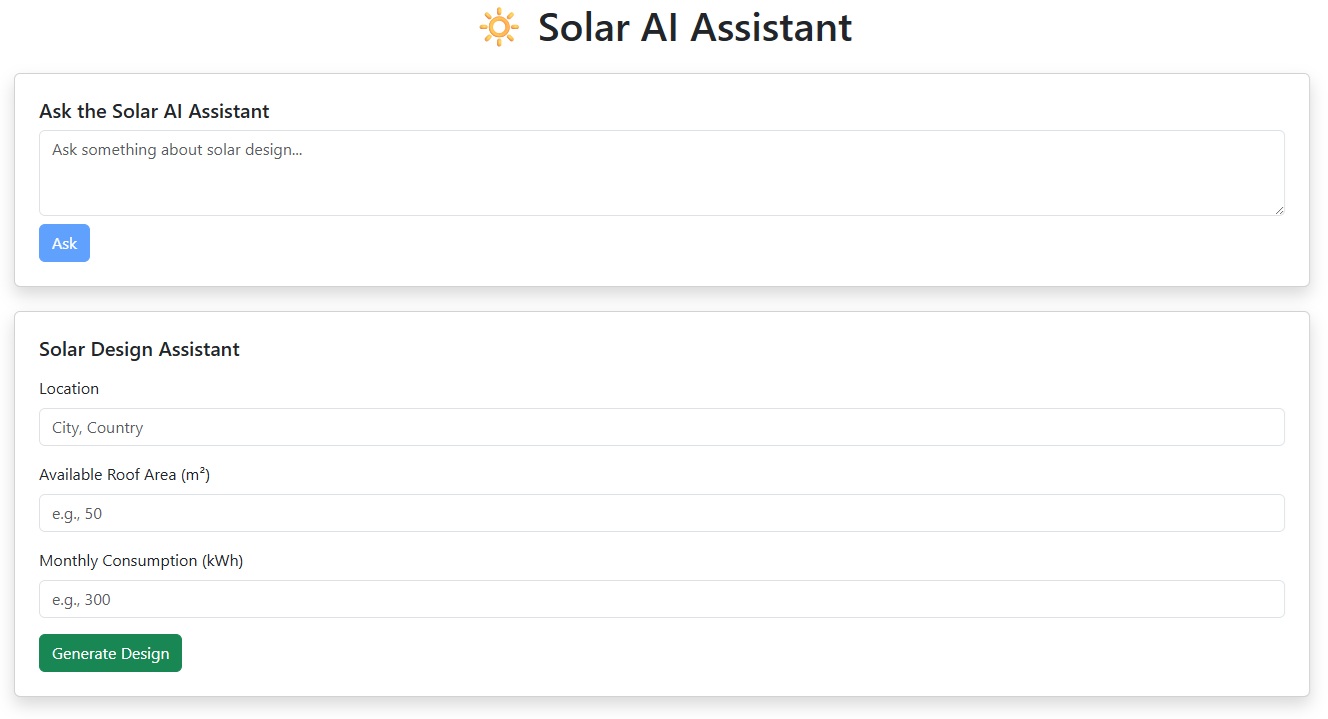Click the 'Solar Design Assistant' heading
The image size is (1328, 719).
pyautogui.click(x=139, y=349)
